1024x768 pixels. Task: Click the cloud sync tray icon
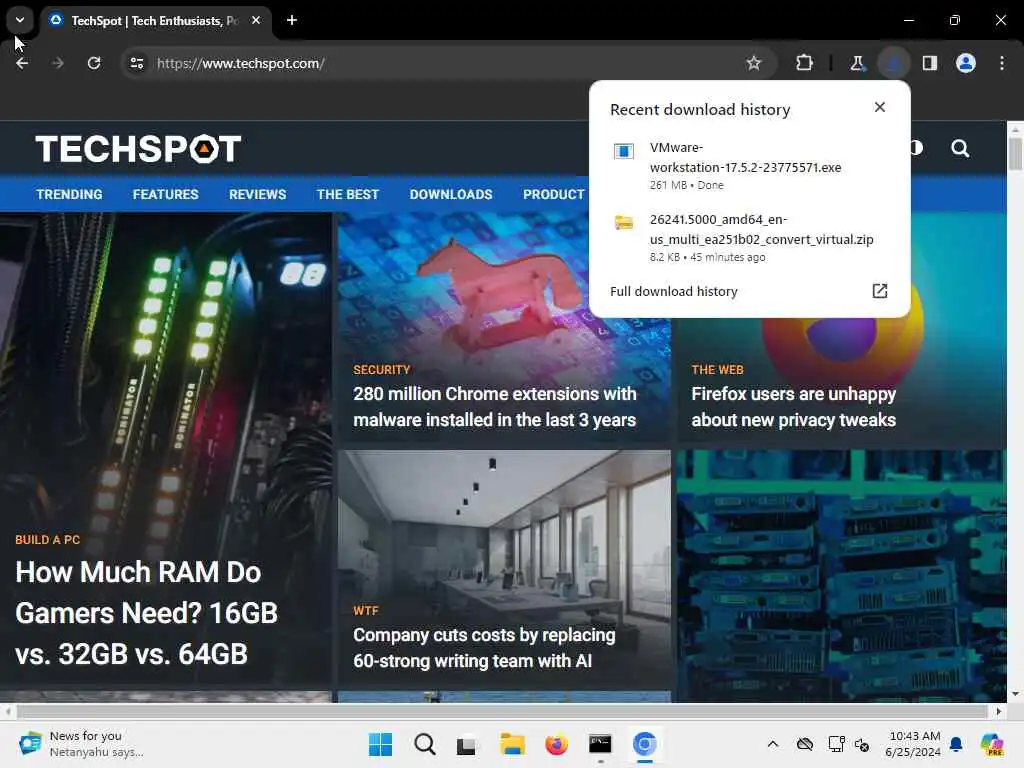point(805,744)
